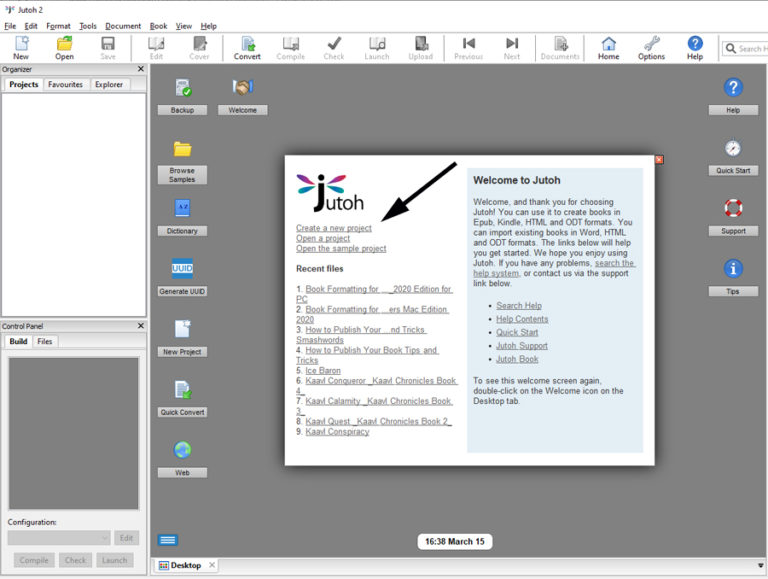Viewport: 768px width, 579px height.
Task: Click the Jutoh Book link
Action: [x=517, y=359]
